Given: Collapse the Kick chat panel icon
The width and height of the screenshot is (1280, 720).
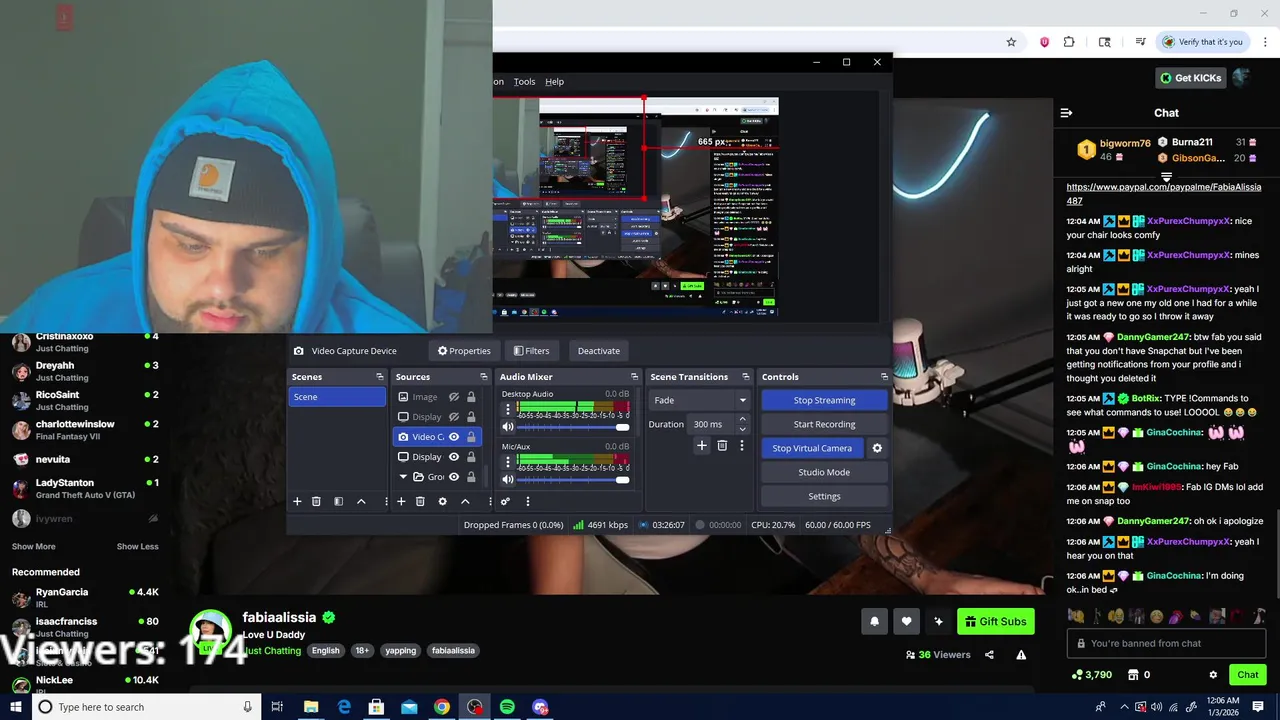Looking at the screenshot, I should pyautogui.click(x=1066, y=113).
